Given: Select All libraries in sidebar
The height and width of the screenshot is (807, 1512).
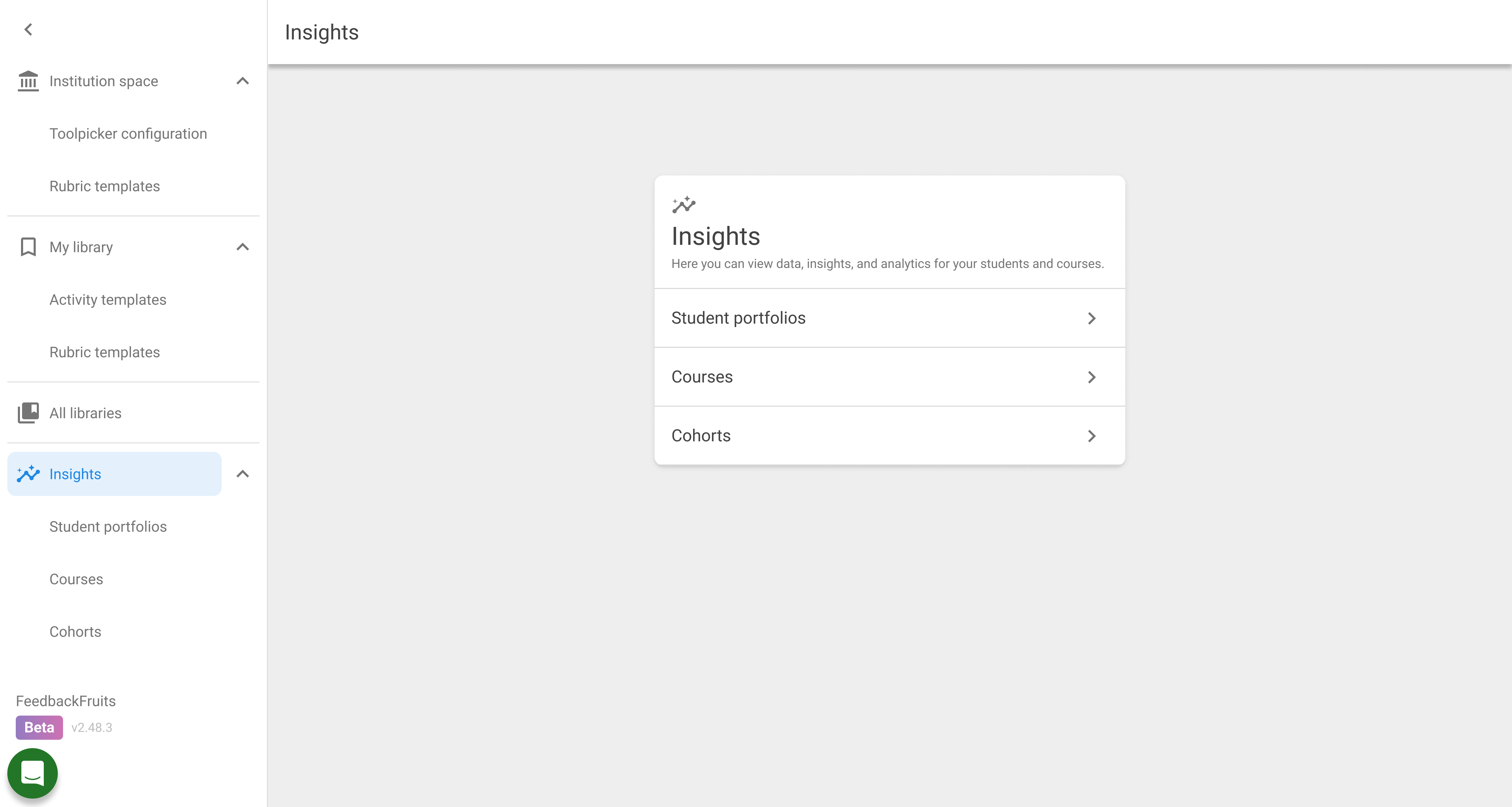Looking at the screenshot, I should tap(133, 413).
